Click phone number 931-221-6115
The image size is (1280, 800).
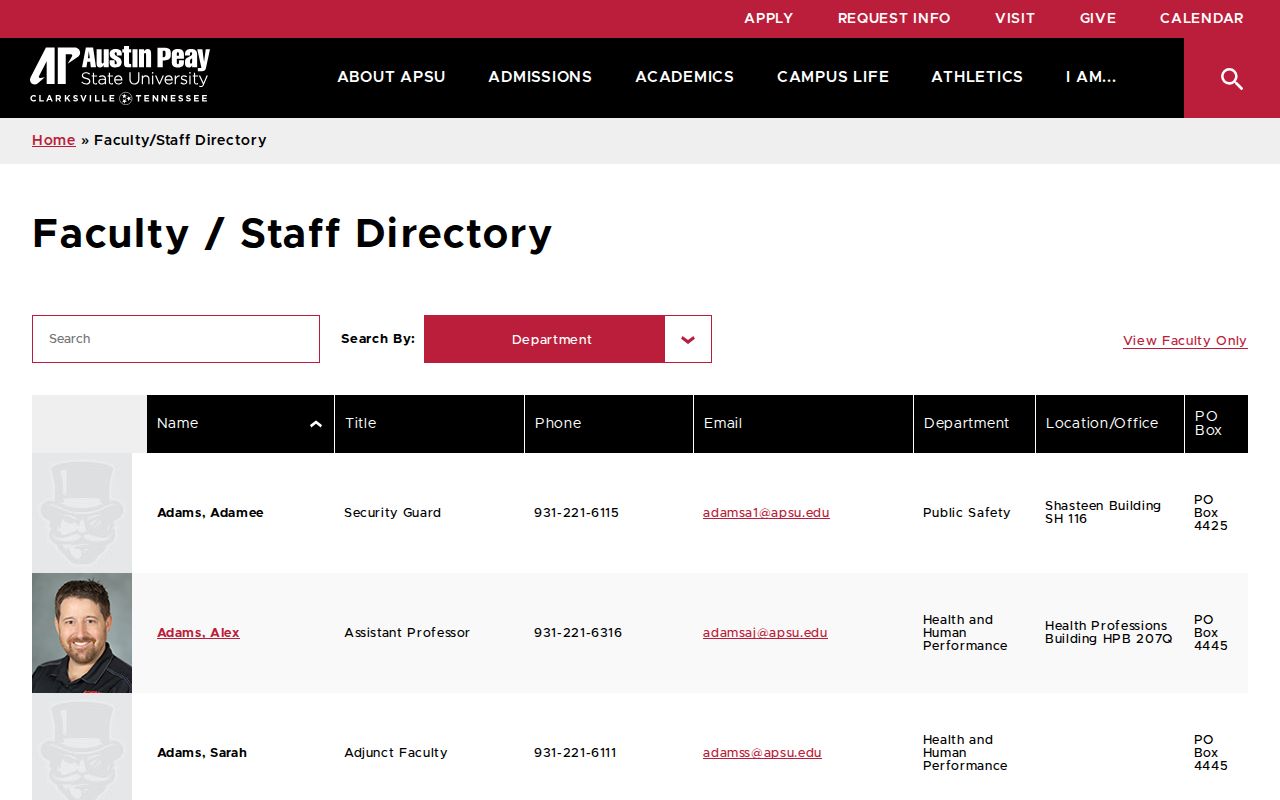pos(576,513)
